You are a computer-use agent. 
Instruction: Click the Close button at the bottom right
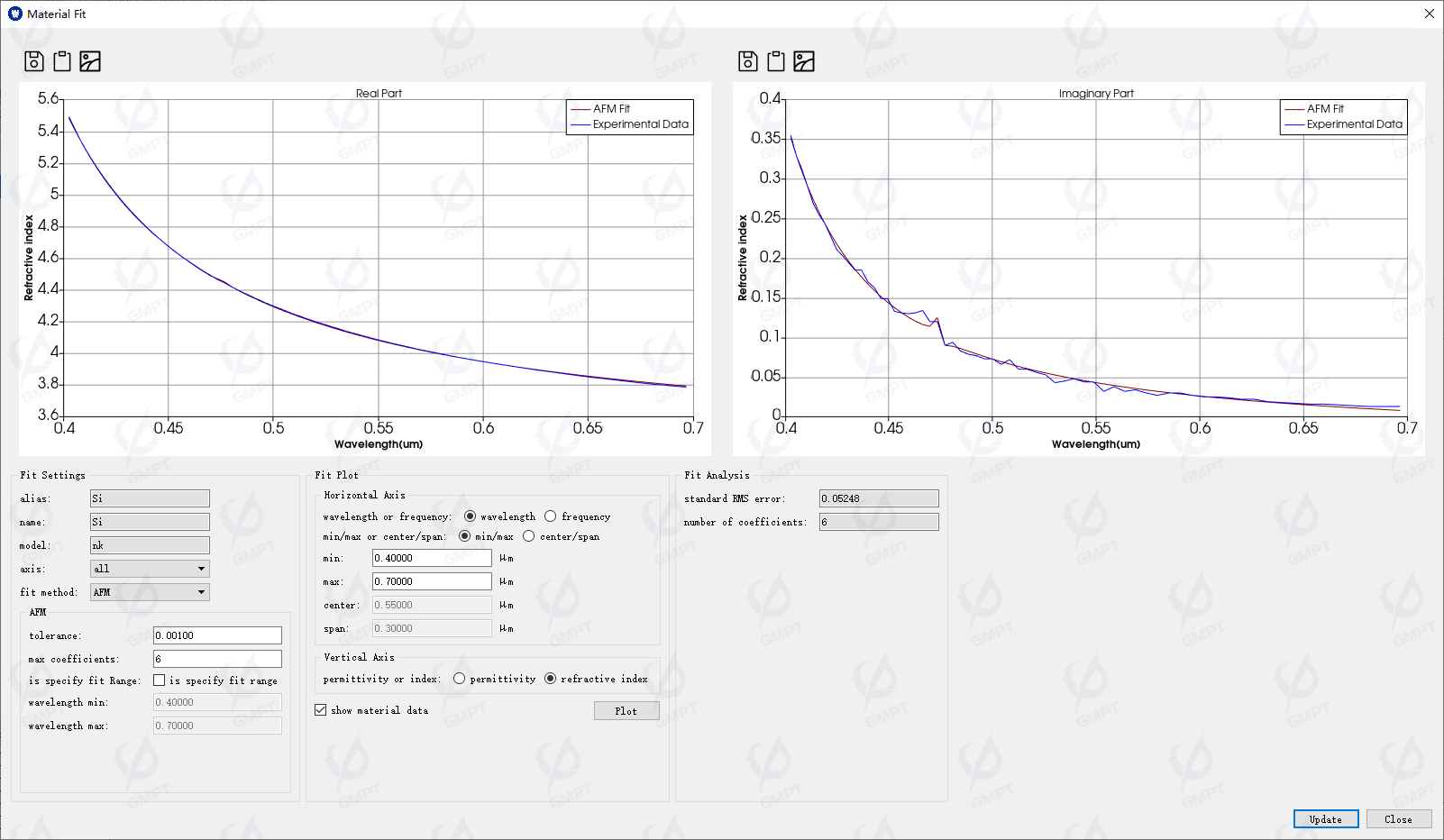[x=1398, y=818]
